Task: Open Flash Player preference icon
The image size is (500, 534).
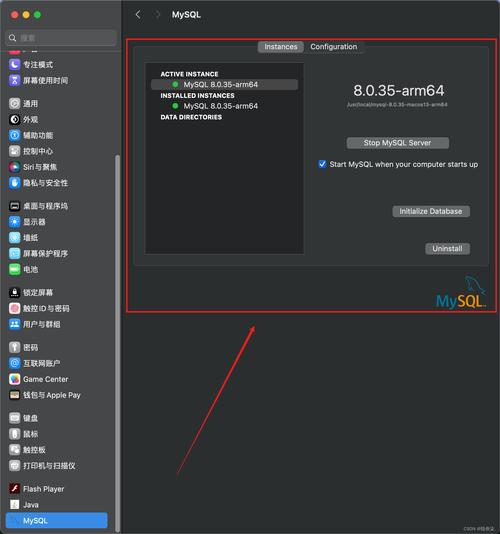Action: 14,489
